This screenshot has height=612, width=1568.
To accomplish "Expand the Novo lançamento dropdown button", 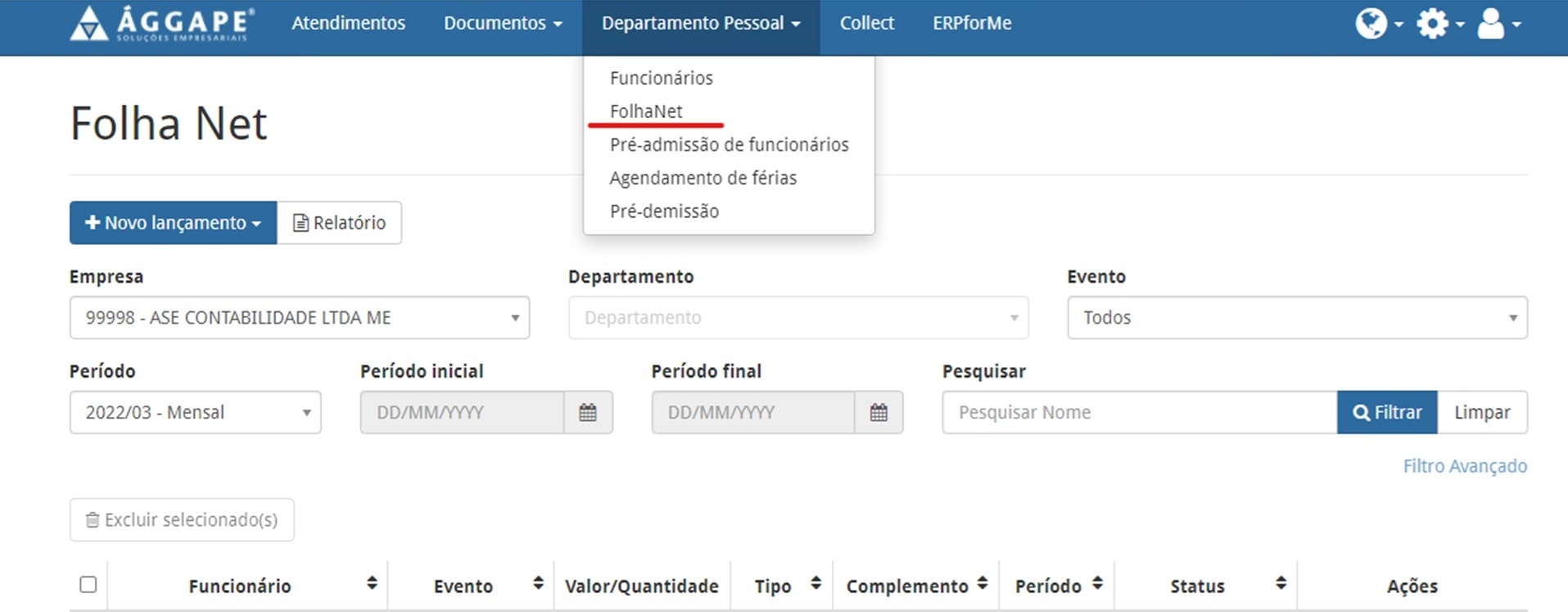I will click(x=173, y=223).
